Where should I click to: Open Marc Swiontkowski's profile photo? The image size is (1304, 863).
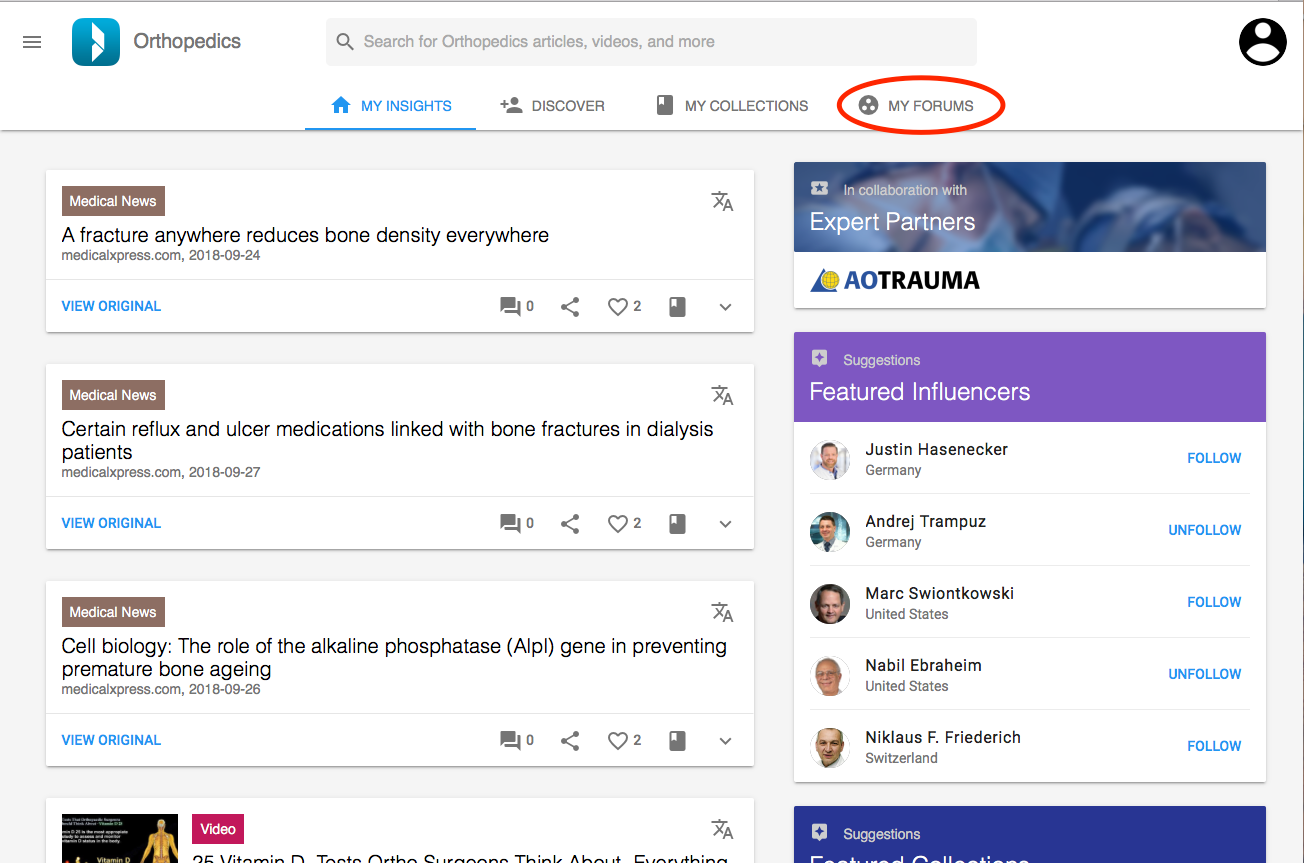(x=830, y=604)
